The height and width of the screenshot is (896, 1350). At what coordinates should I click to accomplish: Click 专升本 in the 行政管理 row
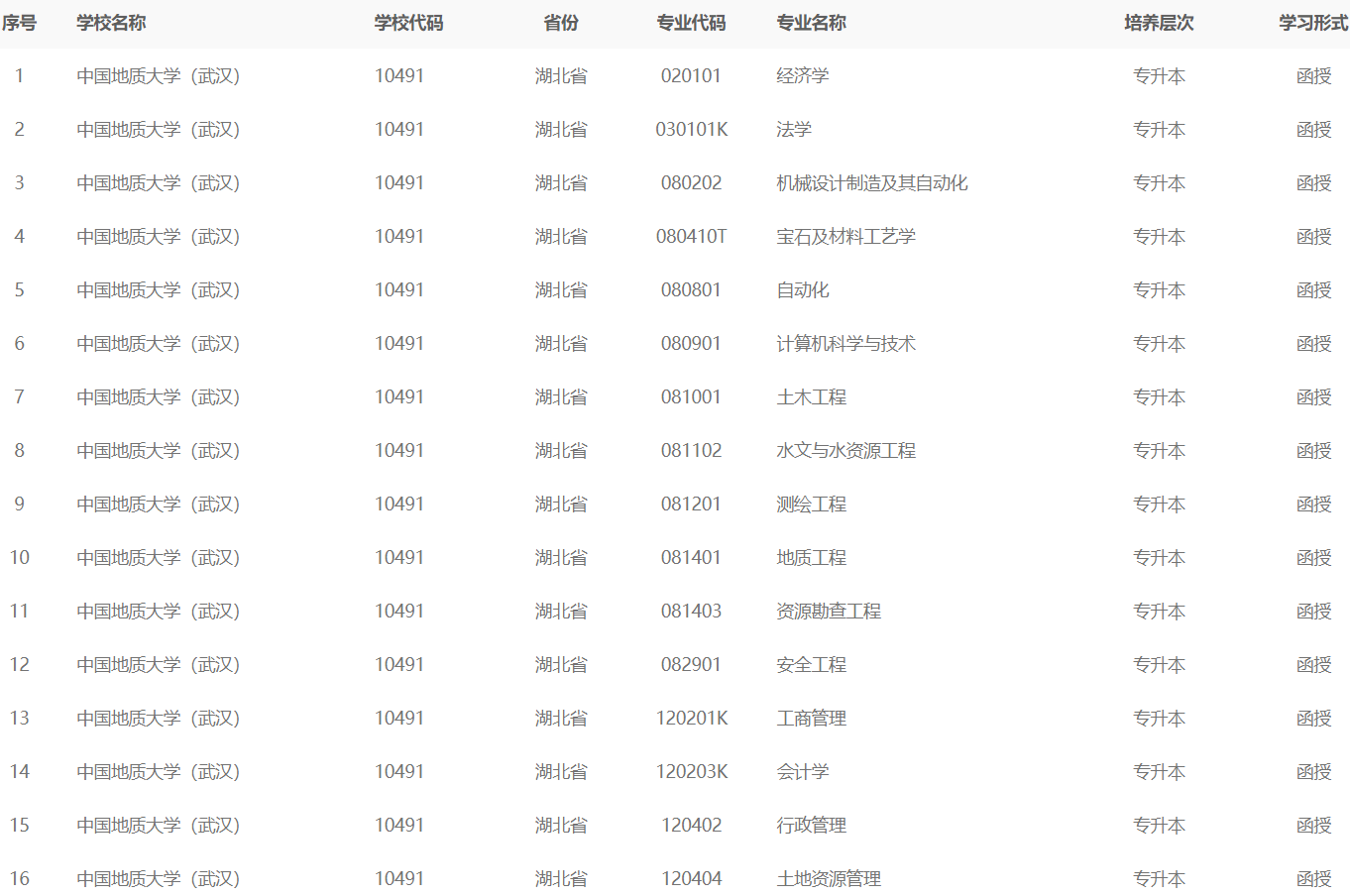pos(1159,826)
